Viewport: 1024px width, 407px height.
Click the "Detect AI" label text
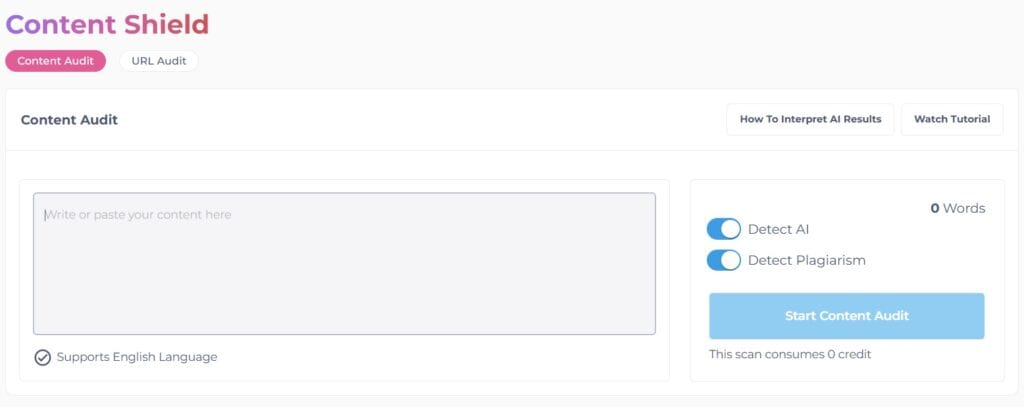coord(778,229)
